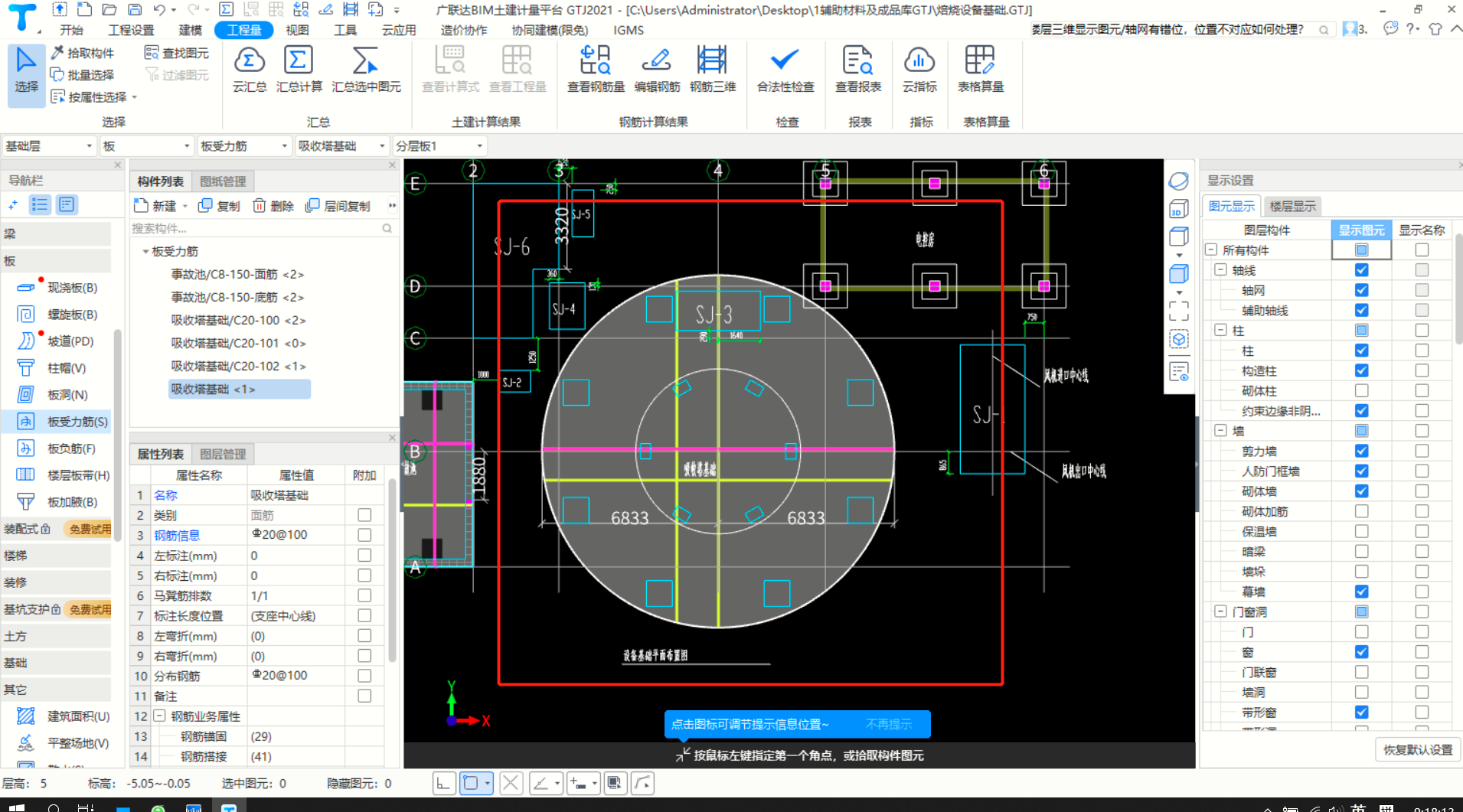The image size is (1463, 812).
Task: Open 分层板1 dropdown
Action: (x=439, y=146)
